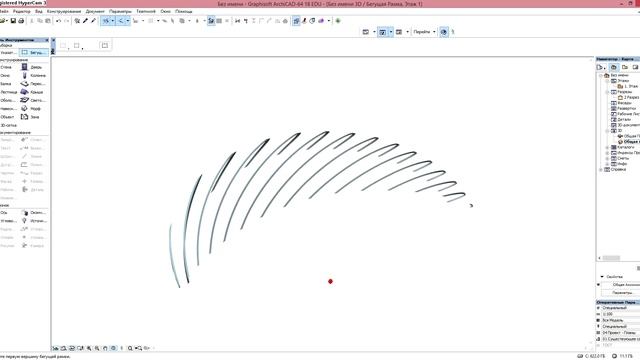Open the Помощь menu
This screenshot has height=360, width=640.
tap(184, 11)
